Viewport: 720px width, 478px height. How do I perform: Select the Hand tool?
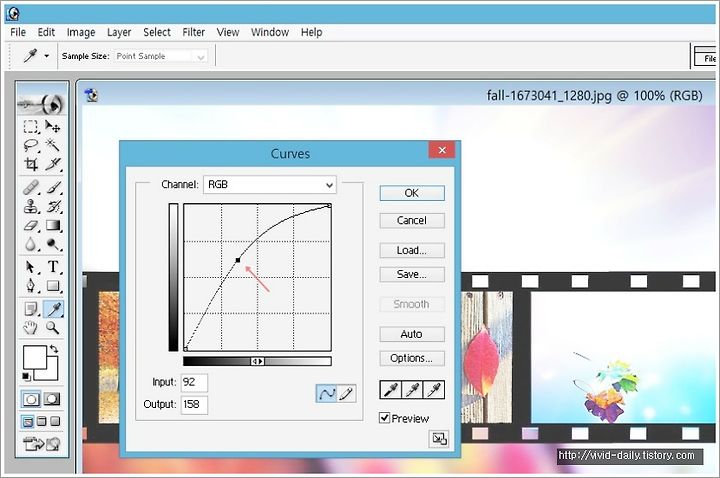(x=31, y=328)
